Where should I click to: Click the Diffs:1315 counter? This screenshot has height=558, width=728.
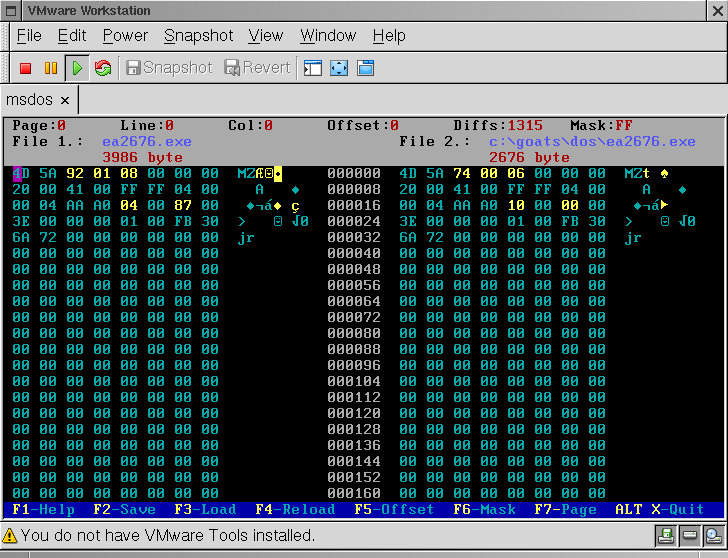pos(498,125)
